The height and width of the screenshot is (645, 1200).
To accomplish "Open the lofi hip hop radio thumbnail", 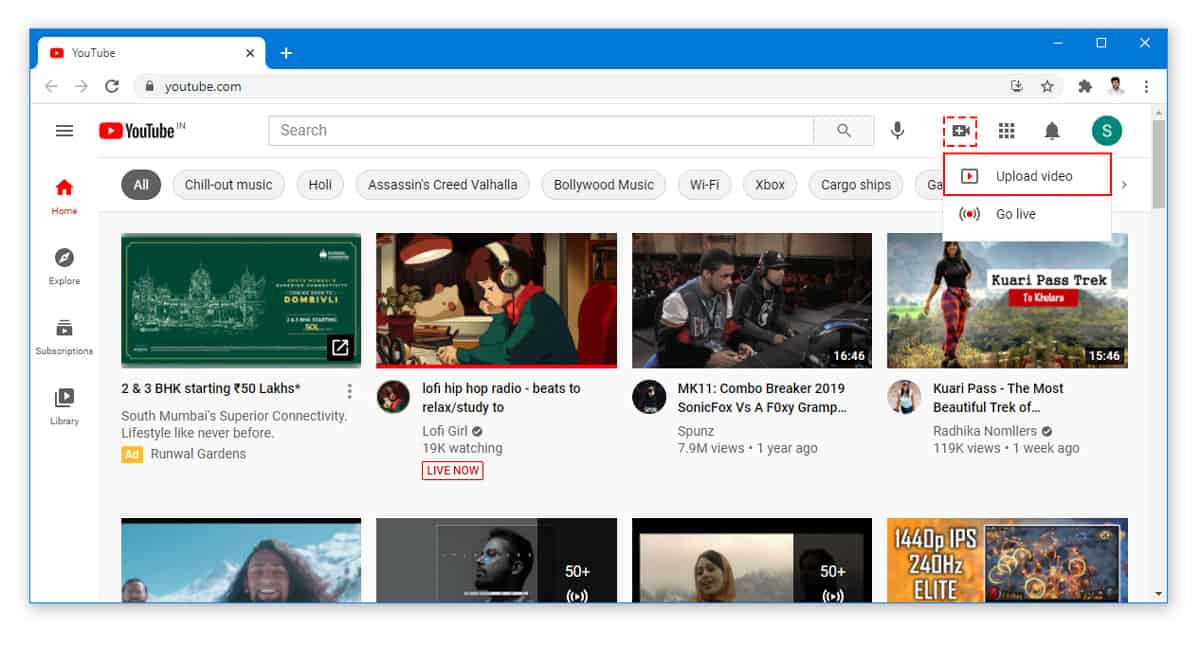I will [x=496, y=301].
